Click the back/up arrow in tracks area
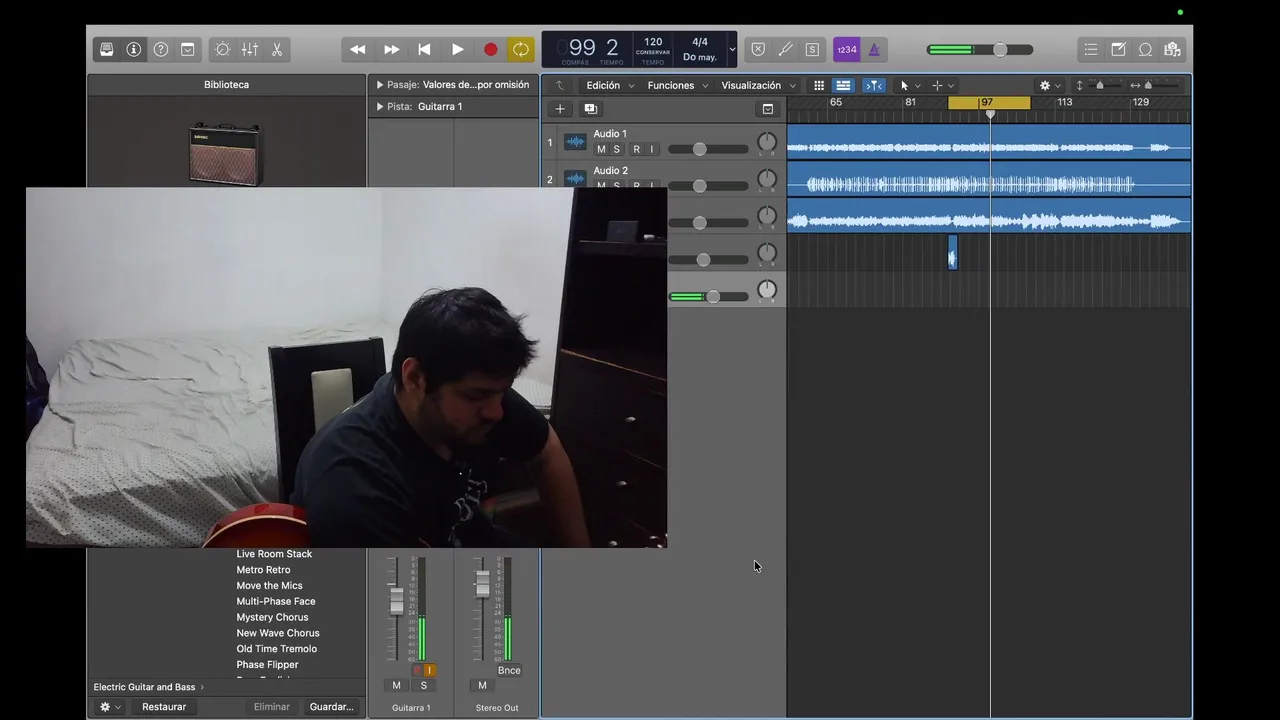The height and width of the screenshot is (720, 1280). click(560, 85)
